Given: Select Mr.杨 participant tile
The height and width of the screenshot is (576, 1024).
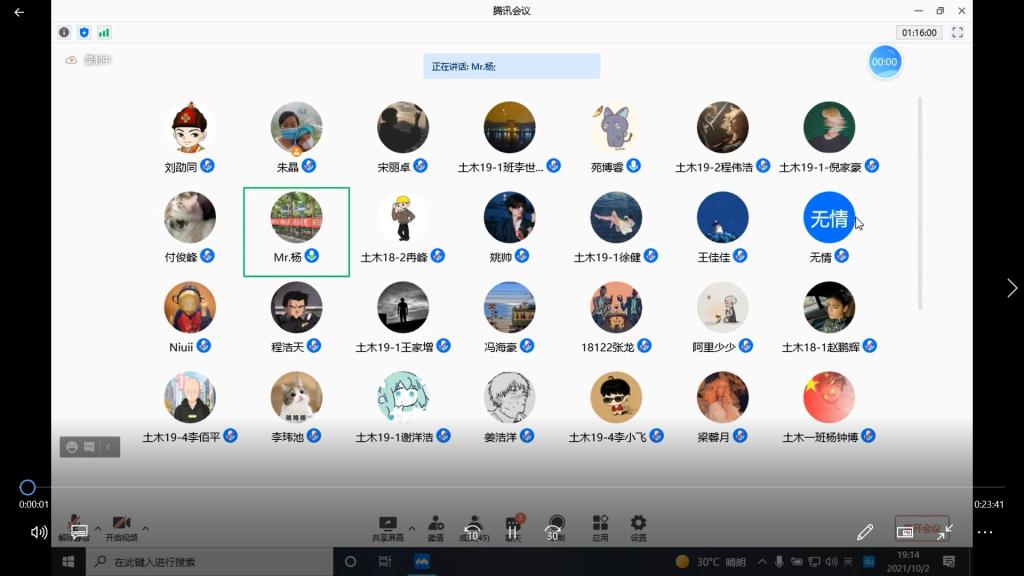Looking at the screenshot, I should pyautogui.click(x=296, y=231).
